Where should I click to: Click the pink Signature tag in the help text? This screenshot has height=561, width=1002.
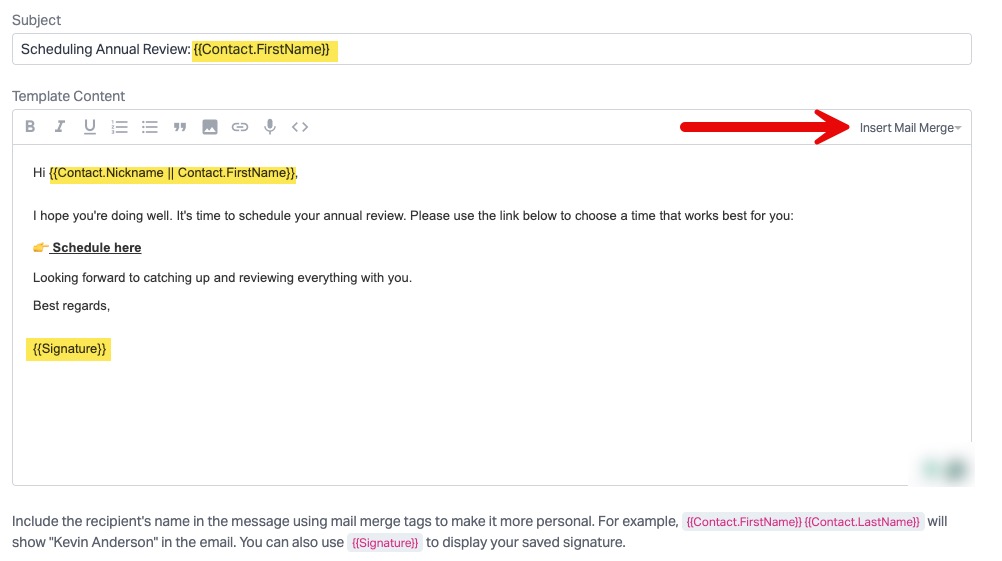385,543
